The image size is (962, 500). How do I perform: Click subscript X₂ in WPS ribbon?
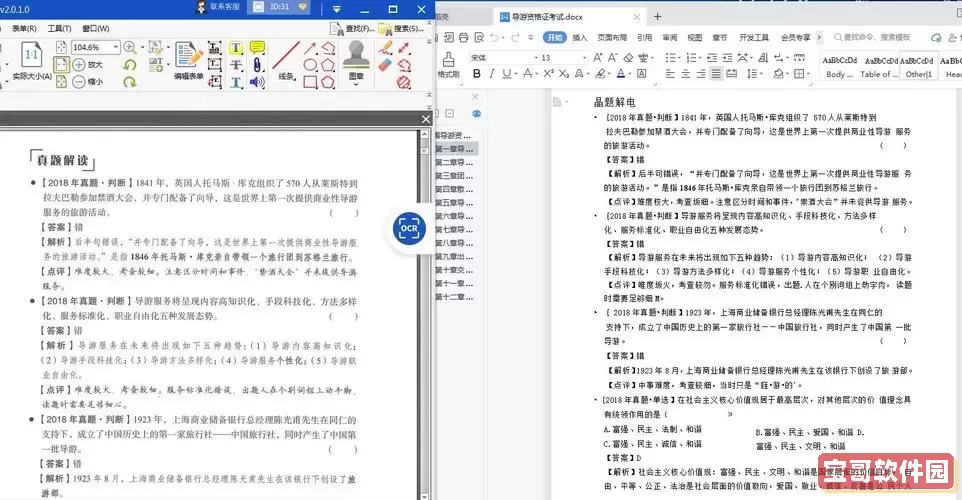(563, 74)
